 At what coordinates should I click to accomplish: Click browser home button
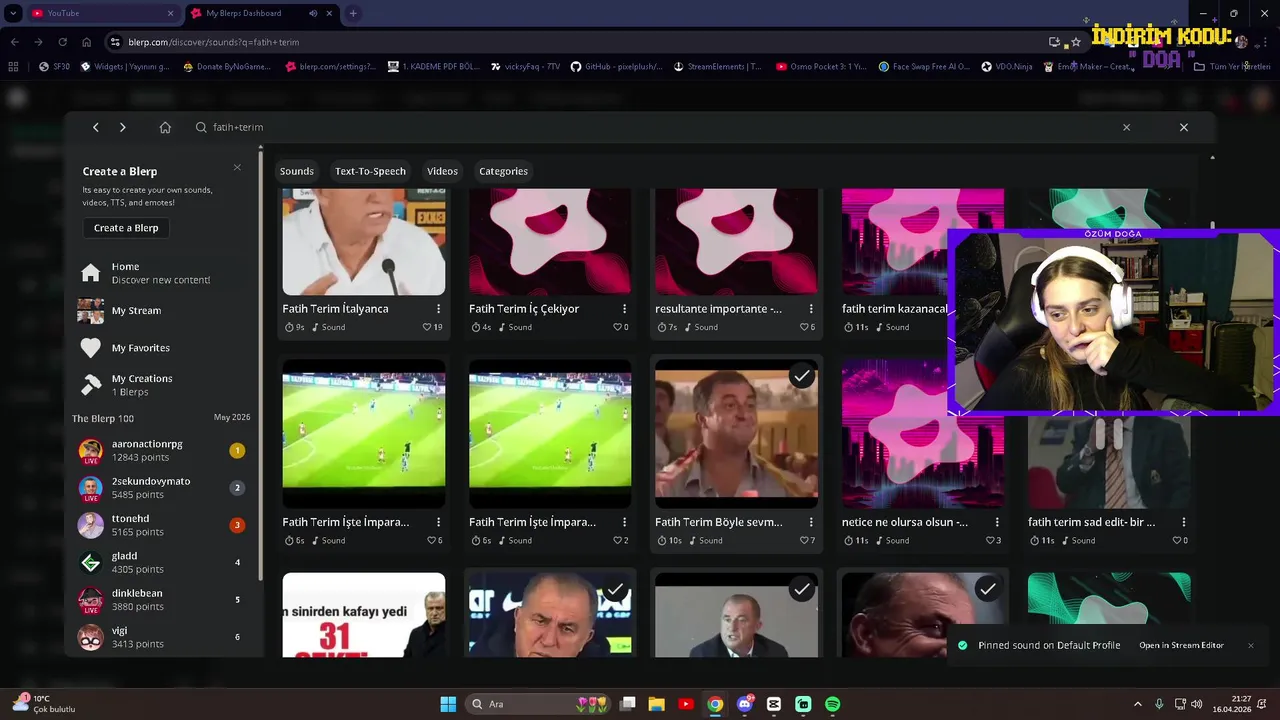87,42
